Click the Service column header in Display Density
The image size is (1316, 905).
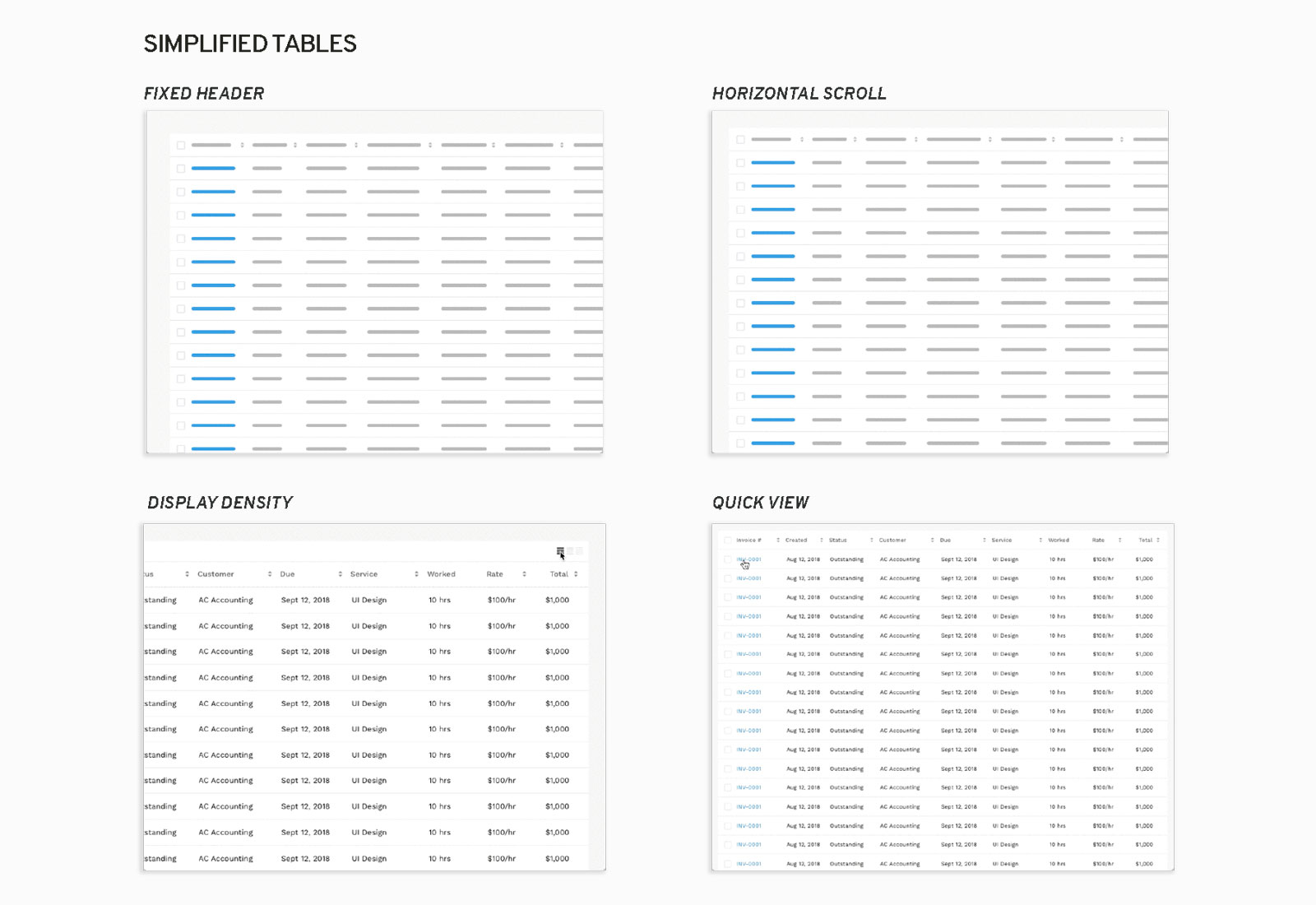364,574
